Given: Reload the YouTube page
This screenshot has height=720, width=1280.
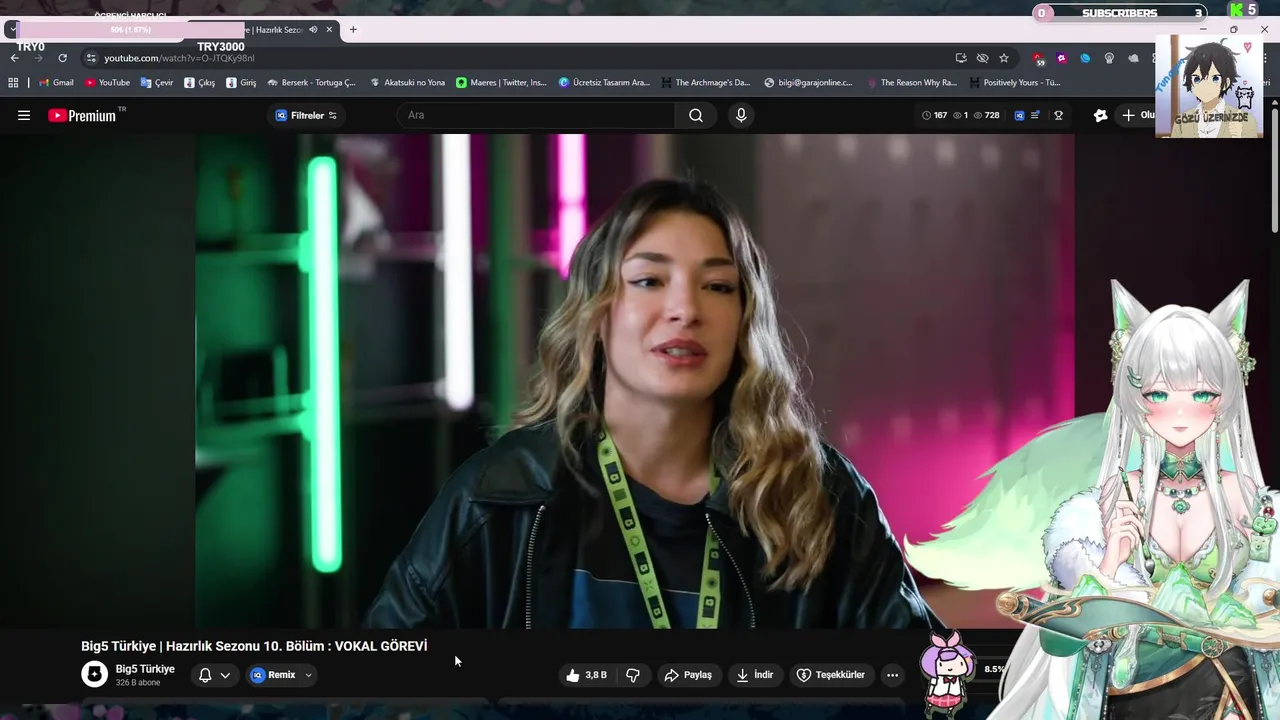Looking at the screenshot, I should click(x=62, y=58).
